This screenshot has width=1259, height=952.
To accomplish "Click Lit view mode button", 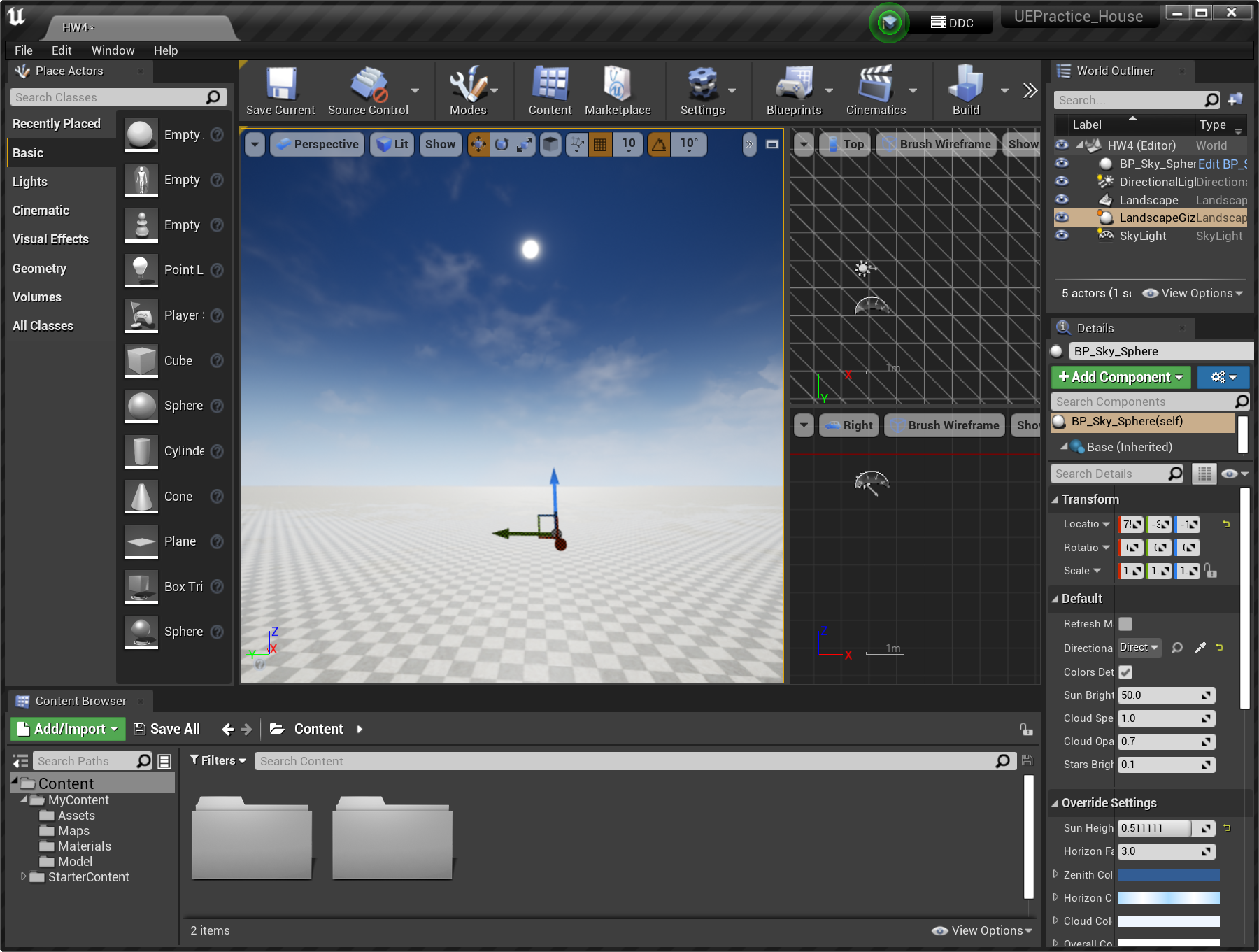I will tap(392, 144).
